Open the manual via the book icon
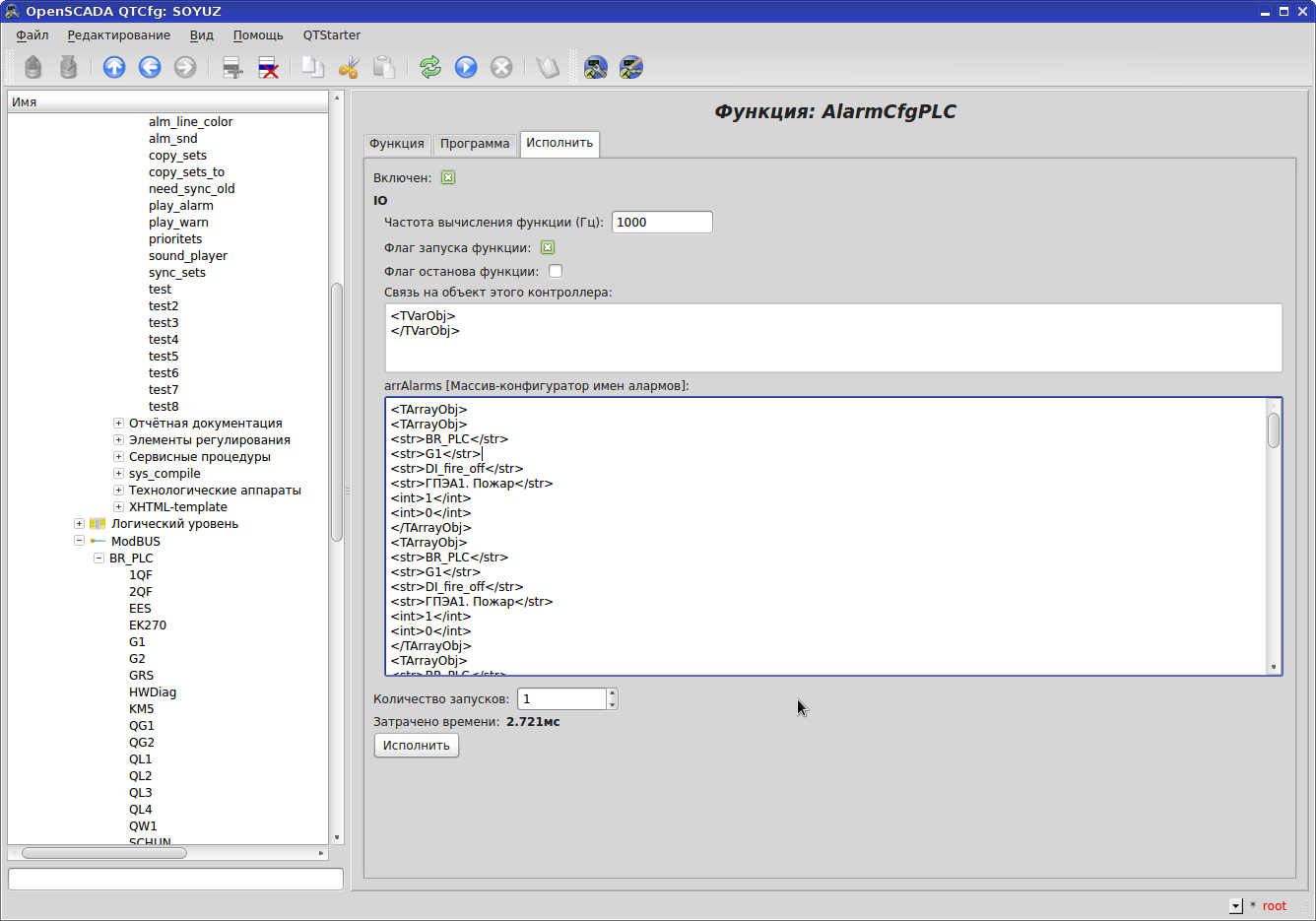Viewport: 1316px width, 921px height. coord(546,67)
